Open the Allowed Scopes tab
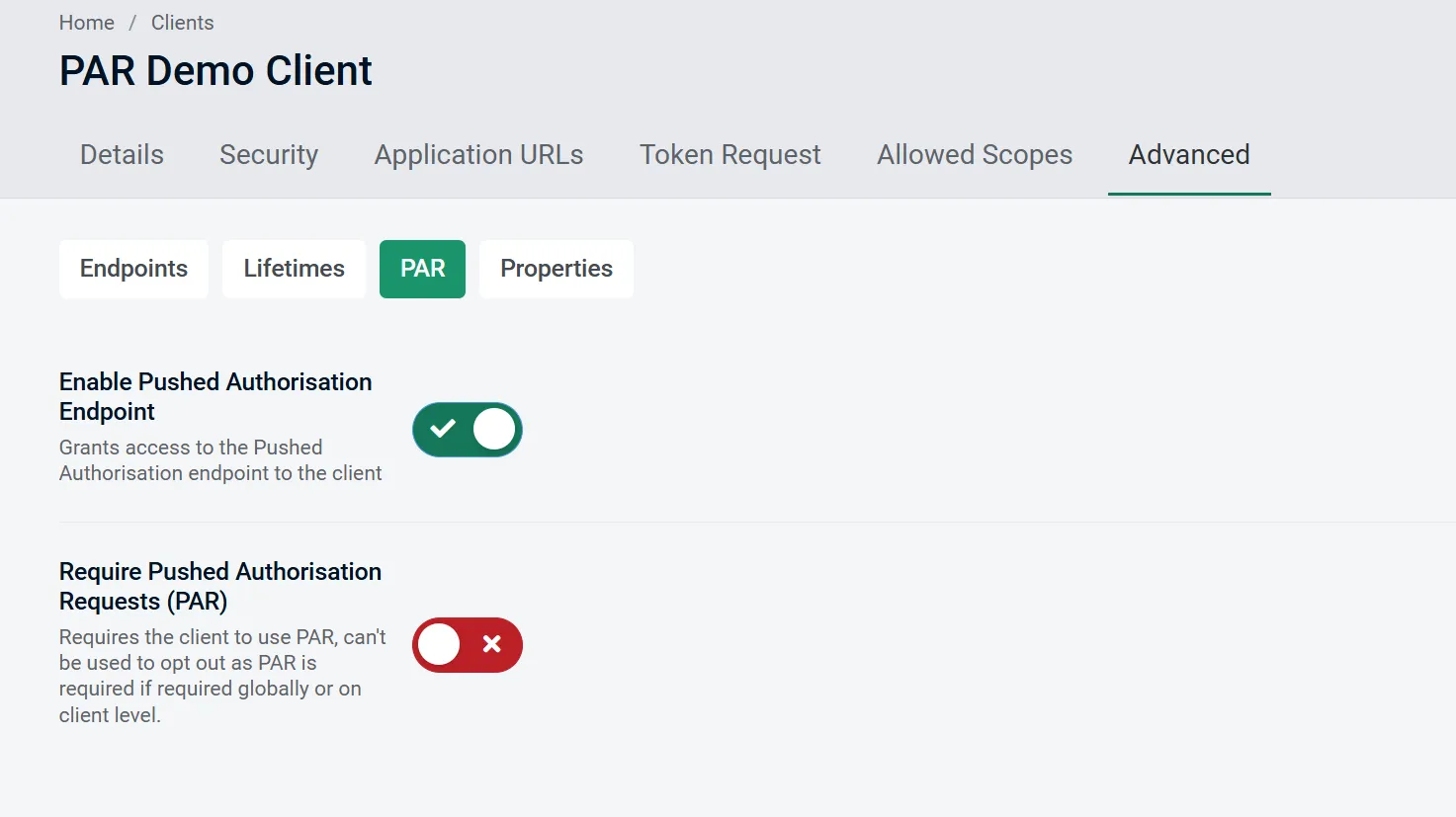Viewport: 1456px width, 817px height. pyautogui.click(x=974, y=155)
